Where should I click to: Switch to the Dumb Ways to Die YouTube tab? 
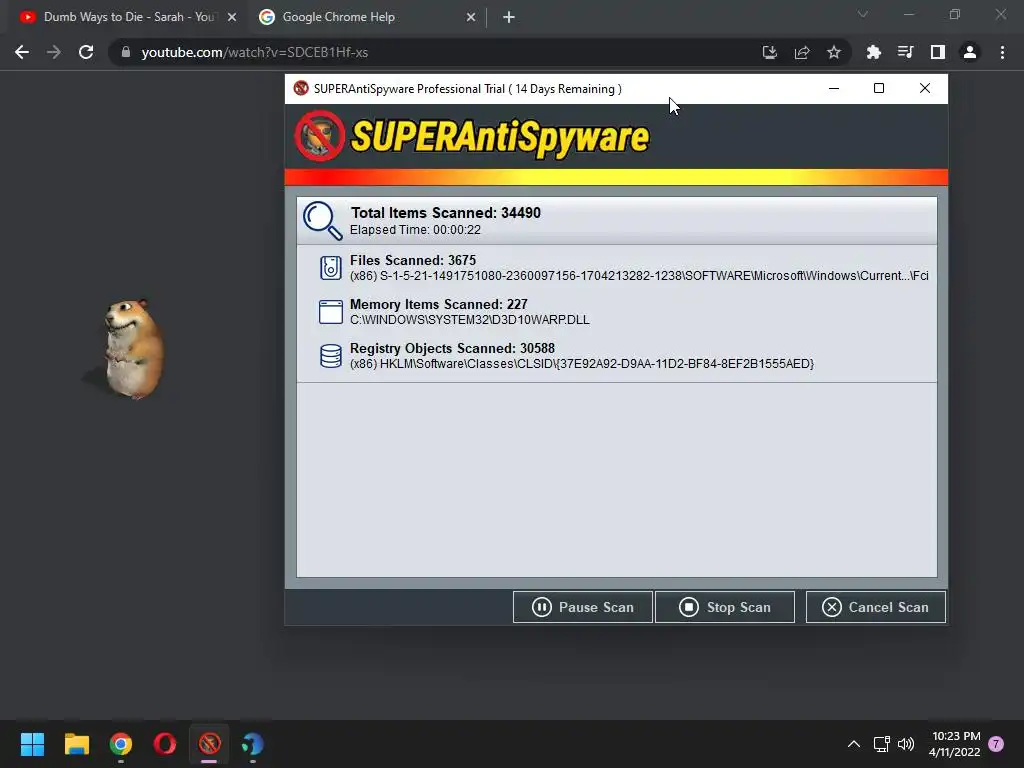(x=127, y=17)
